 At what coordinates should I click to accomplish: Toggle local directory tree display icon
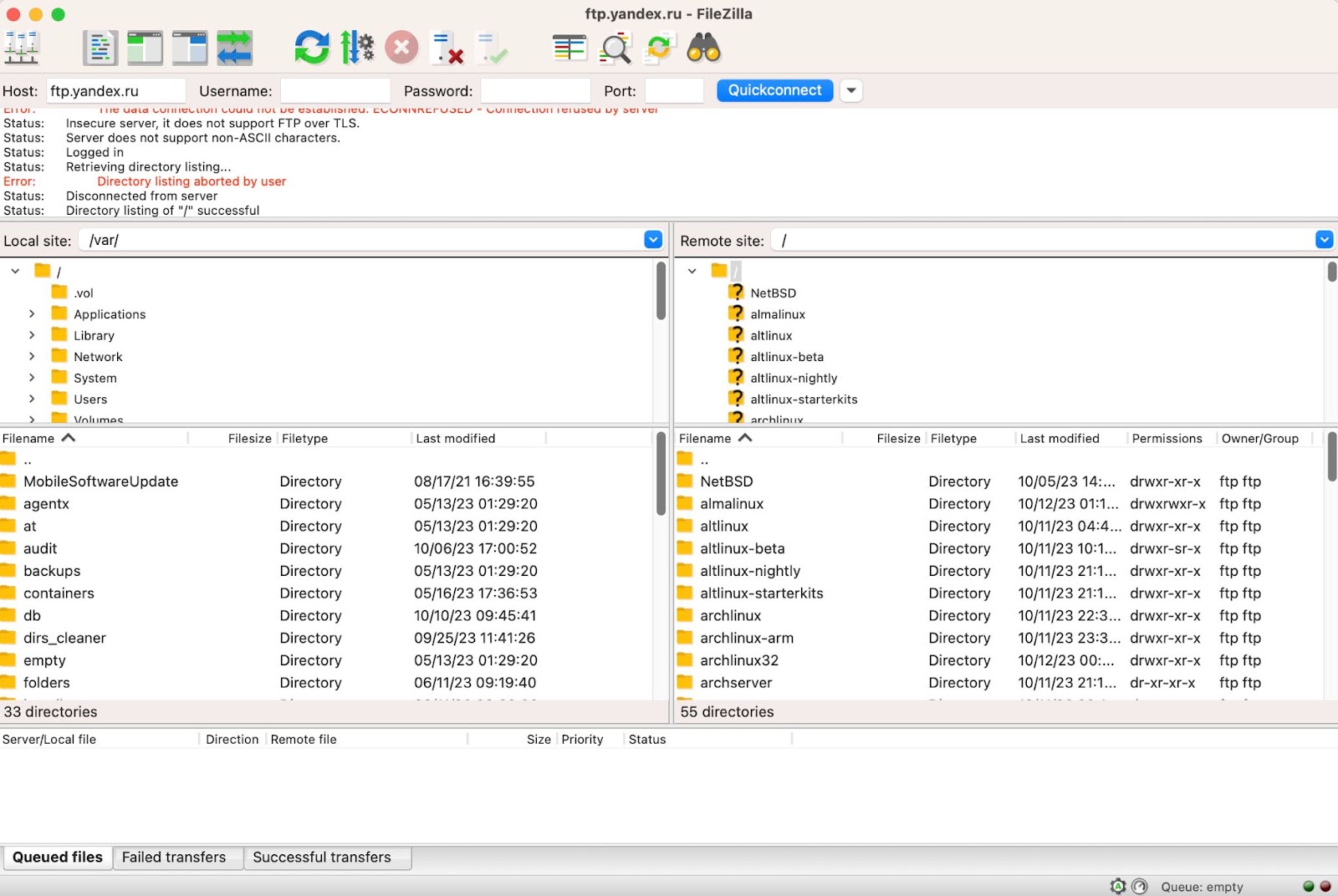[x=145, y=48]
